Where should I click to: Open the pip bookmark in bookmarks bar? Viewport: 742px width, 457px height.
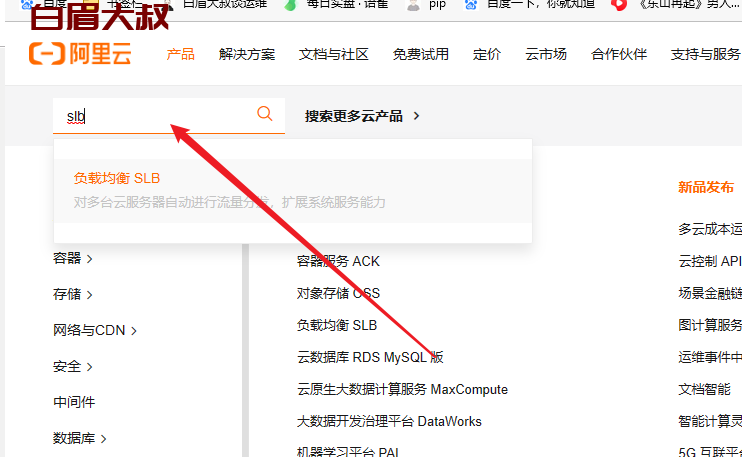[427, 5]
